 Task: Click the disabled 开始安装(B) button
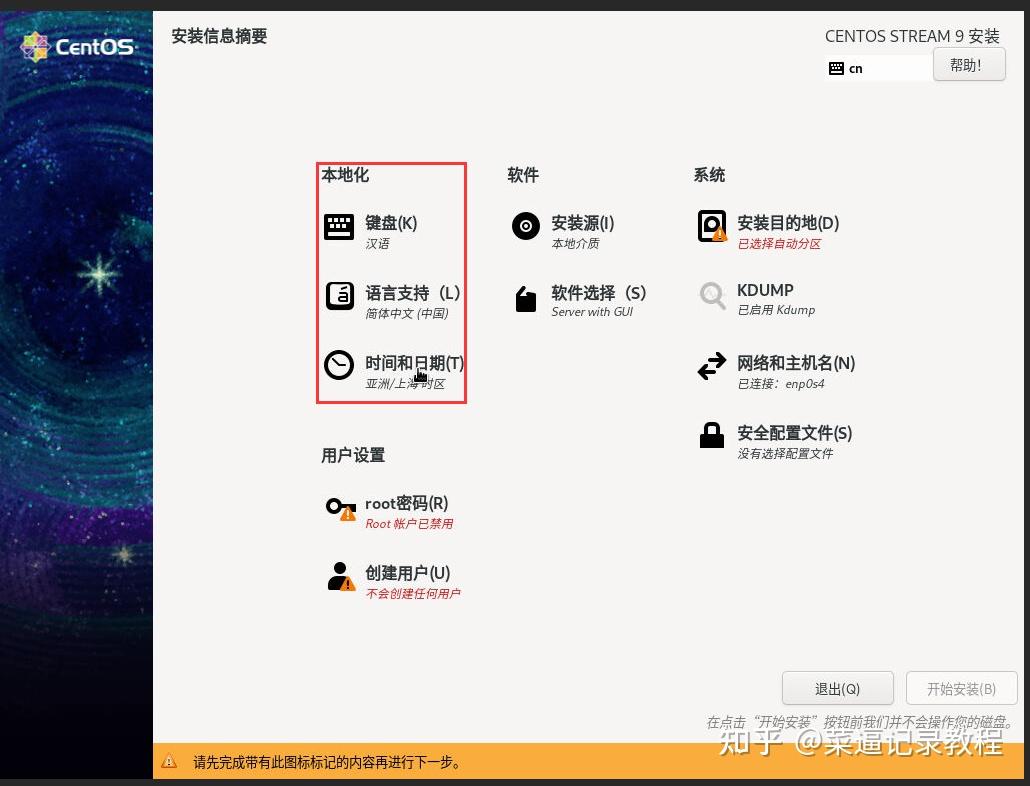click(961, 688)
